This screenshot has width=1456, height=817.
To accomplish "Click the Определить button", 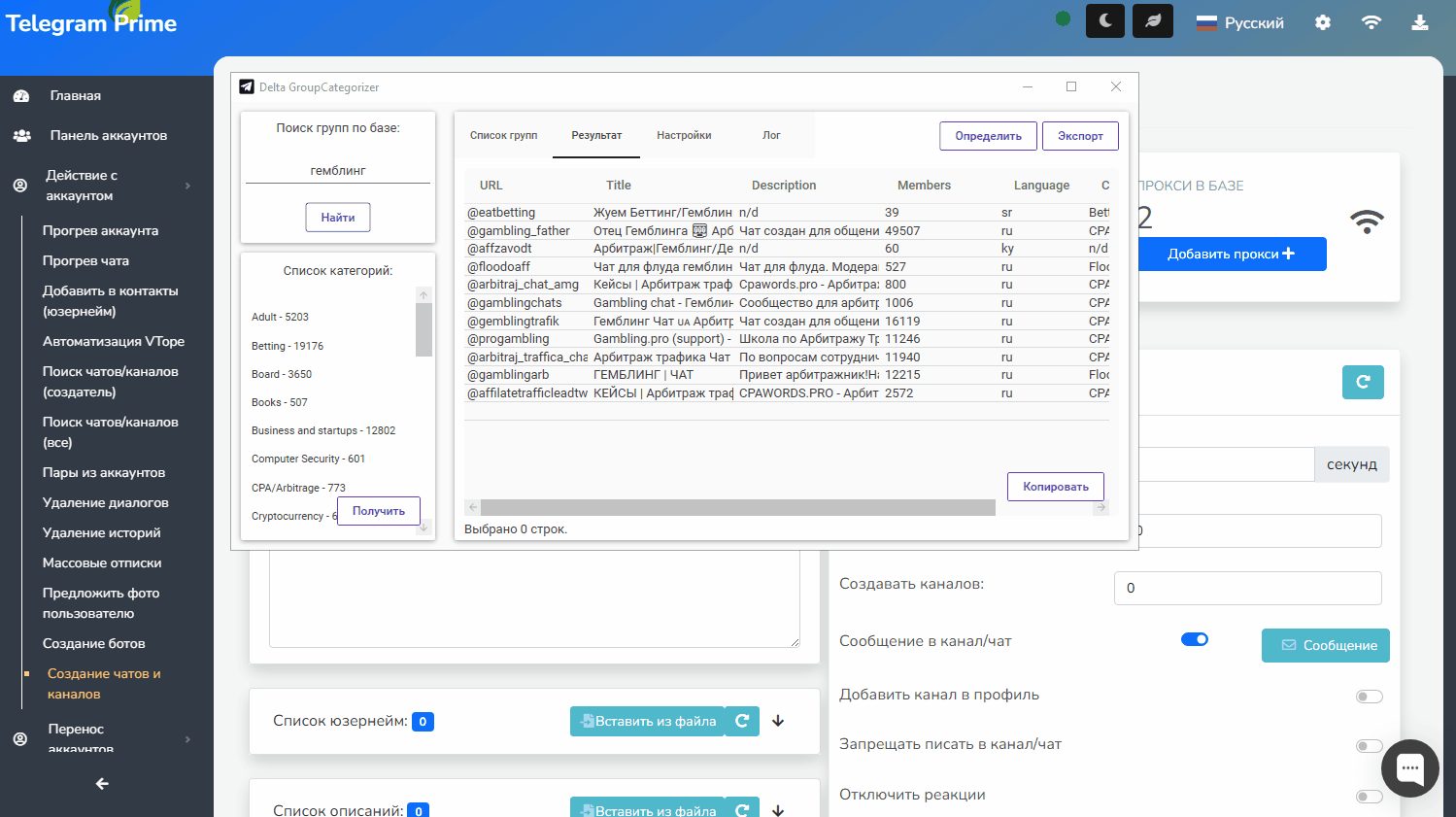I will 988,136.
